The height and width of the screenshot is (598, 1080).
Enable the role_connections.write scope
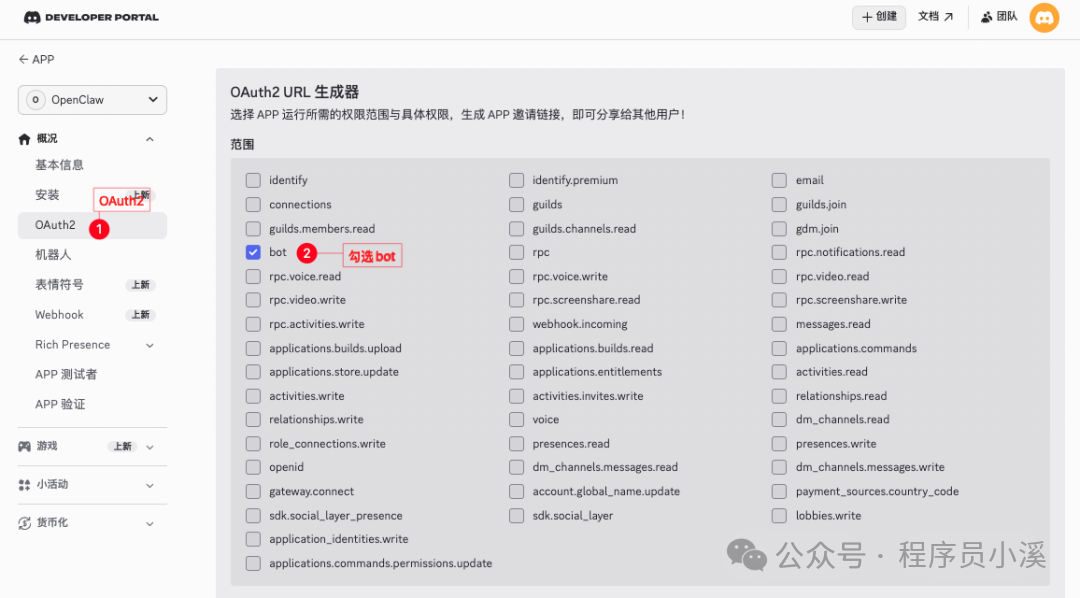(253, 444)
